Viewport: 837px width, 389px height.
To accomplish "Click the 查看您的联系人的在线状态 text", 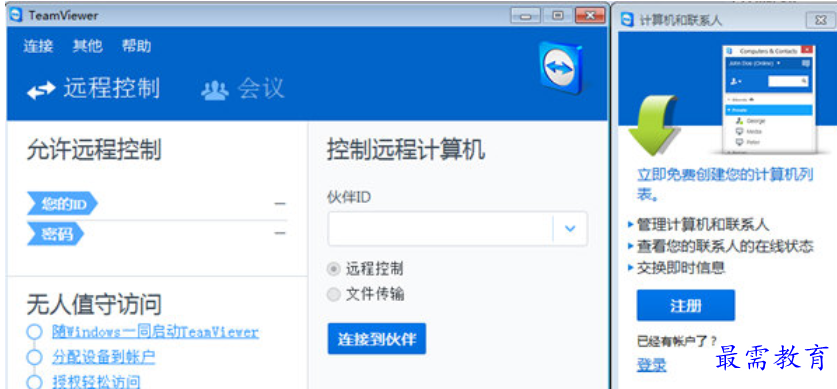I will point(725,246).
